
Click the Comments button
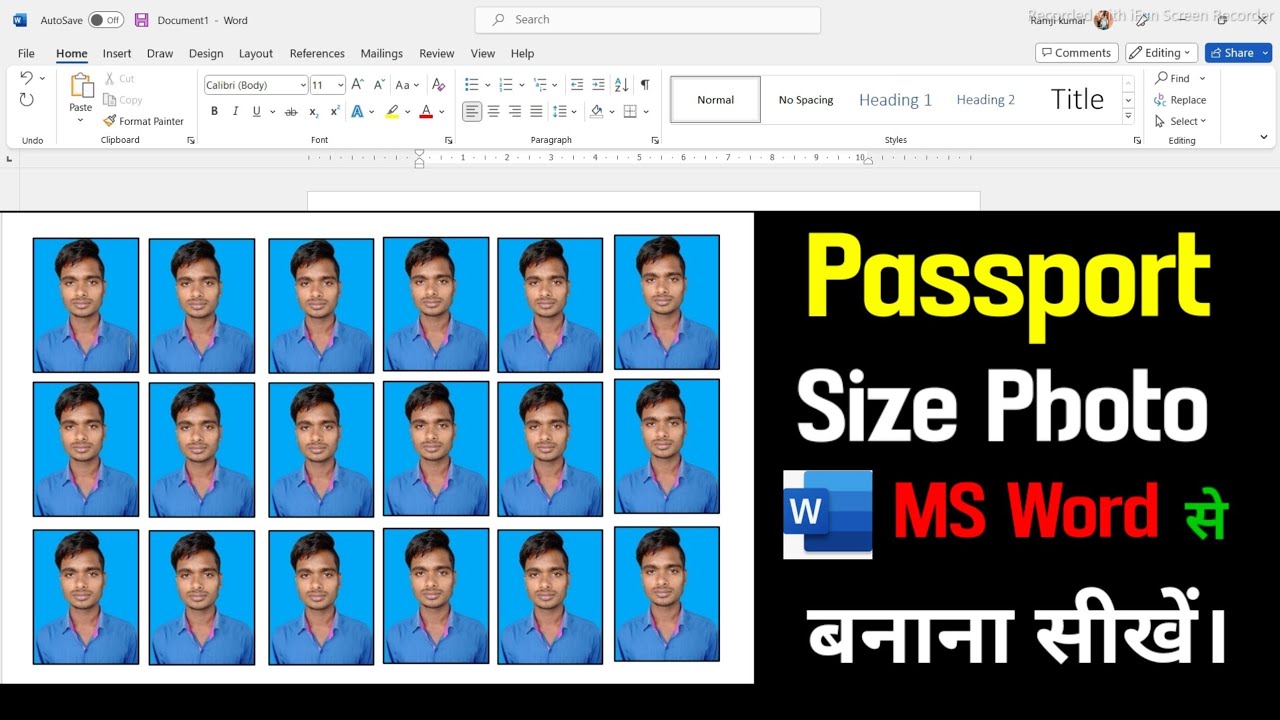(x=1076, y=53)
